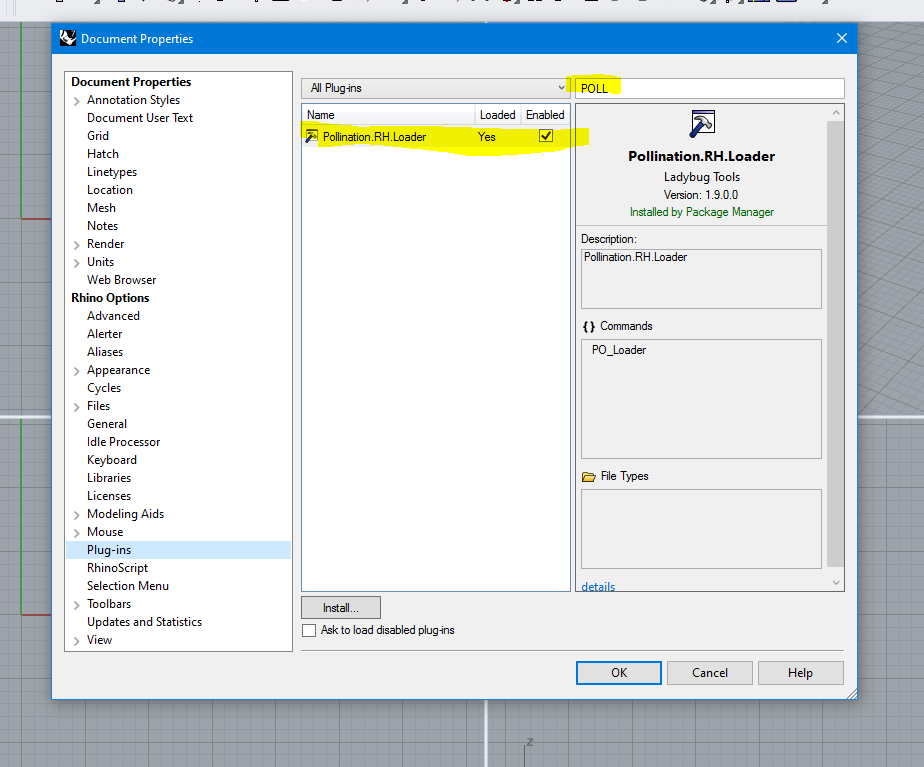
Task: Expand the Files tree node
Action: tap(77, 406)
